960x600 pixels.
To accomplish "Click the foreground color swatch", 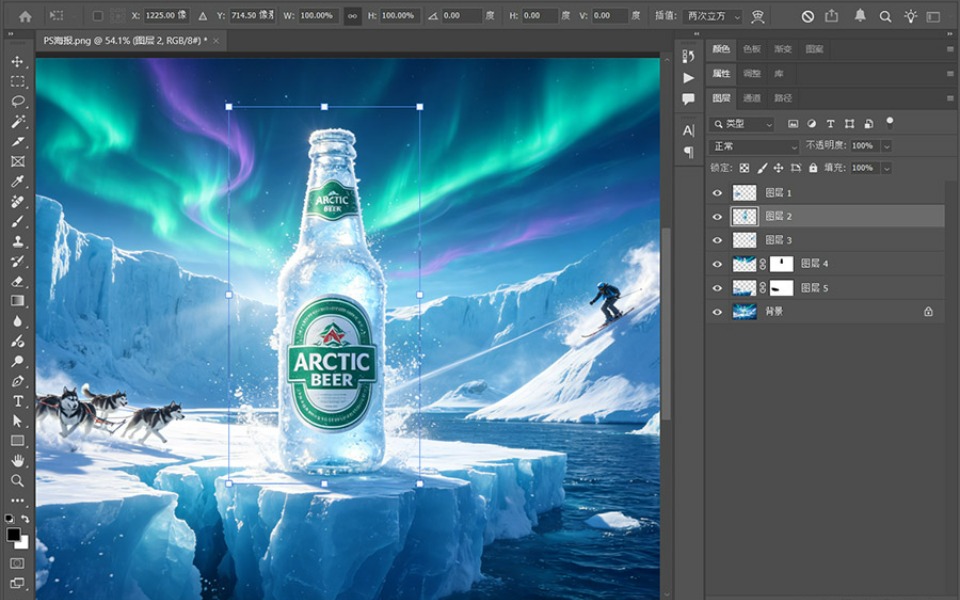I will pyautogui.click(x=13, y=534).
